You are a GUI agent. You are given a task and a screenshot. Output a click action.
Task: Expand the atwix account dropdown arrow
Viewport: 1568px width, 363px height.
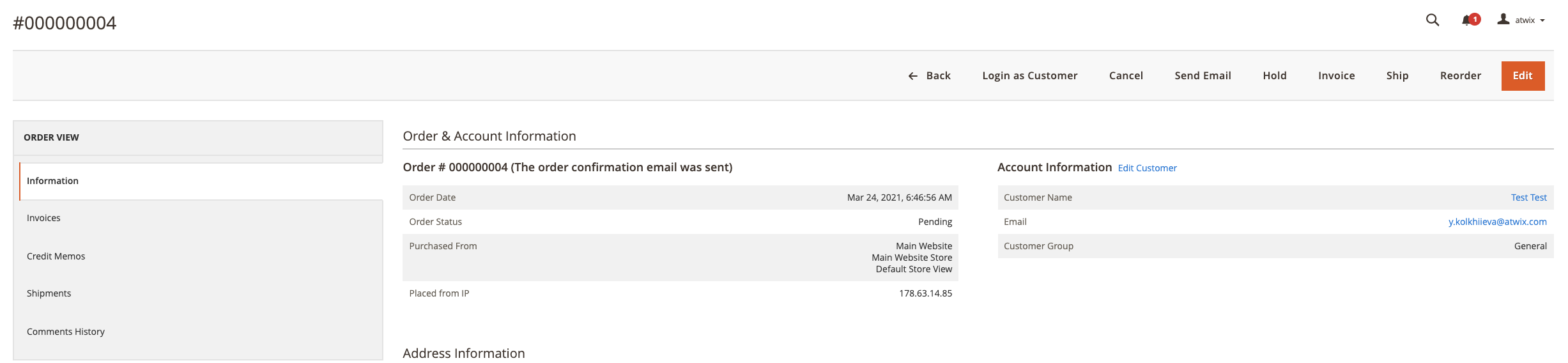1542,20
